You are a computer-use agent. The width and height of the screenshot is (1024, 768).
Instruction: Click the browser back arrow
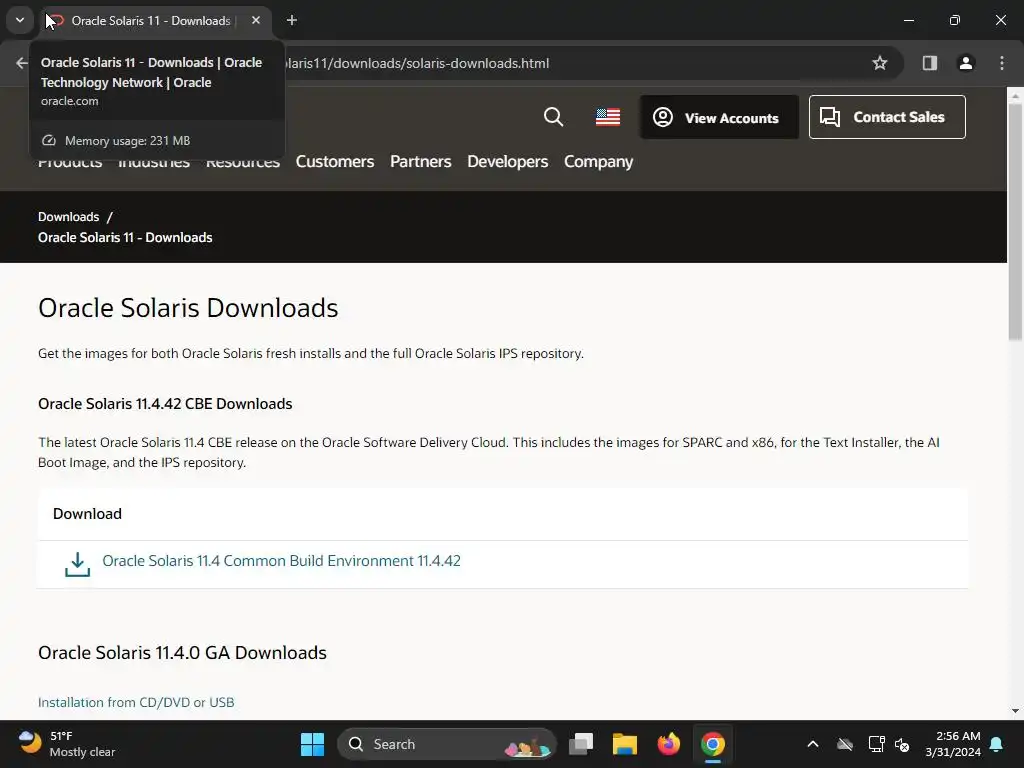click(22, 63)
